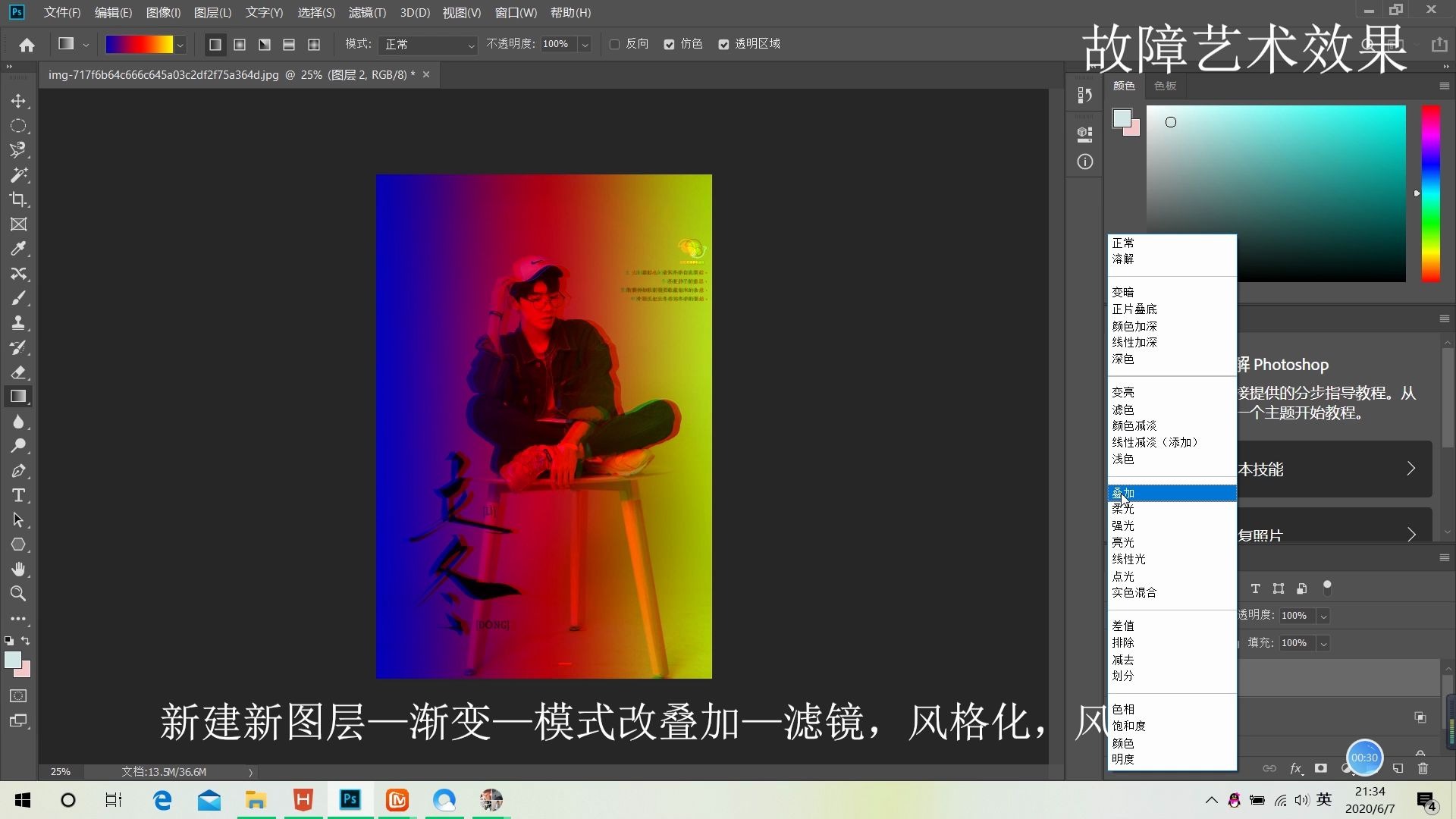Viewport: 1456px width, 819px height.
Task: Select the Horizontal Type tool
Action: [18, 496]
